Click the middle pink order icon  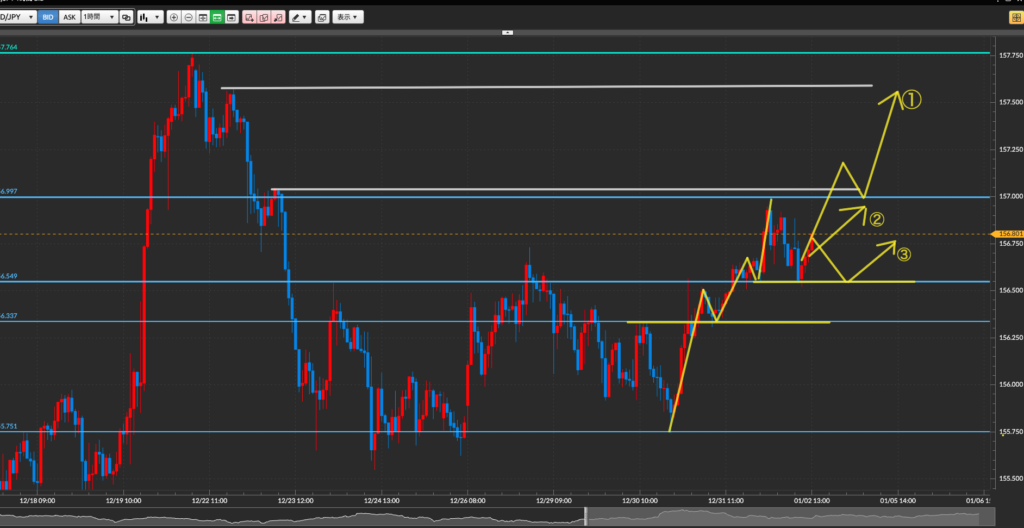coord(263,17)
